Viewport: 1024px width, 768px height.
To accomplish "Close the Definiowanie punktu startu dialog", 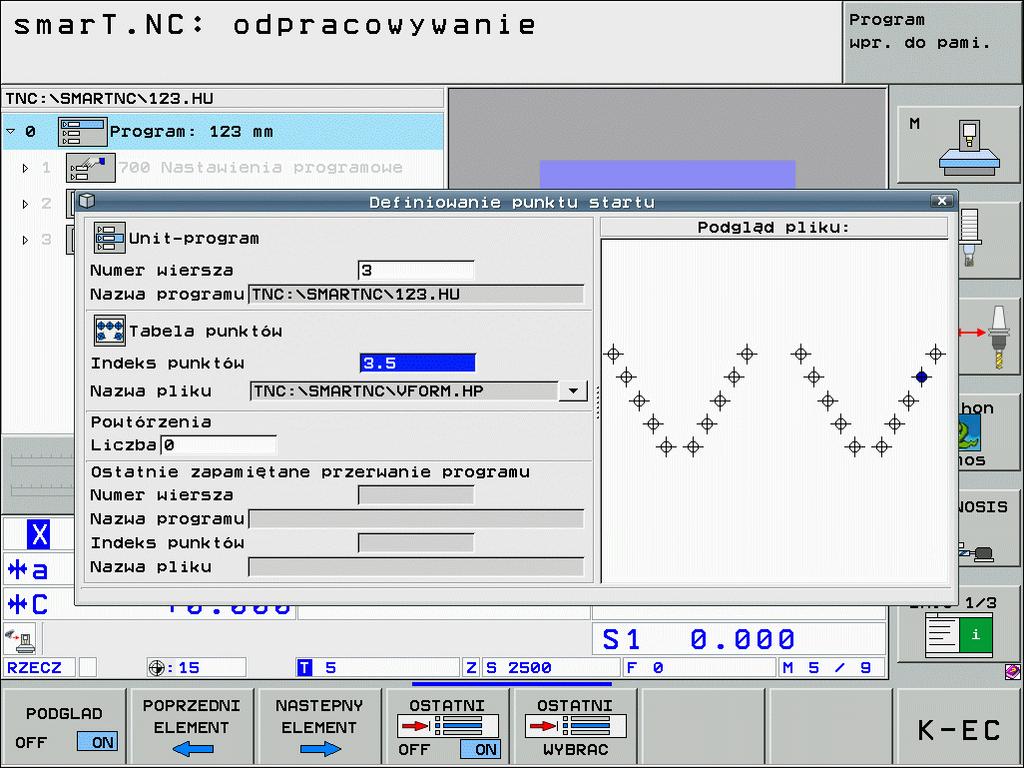I will pos(942,200).
